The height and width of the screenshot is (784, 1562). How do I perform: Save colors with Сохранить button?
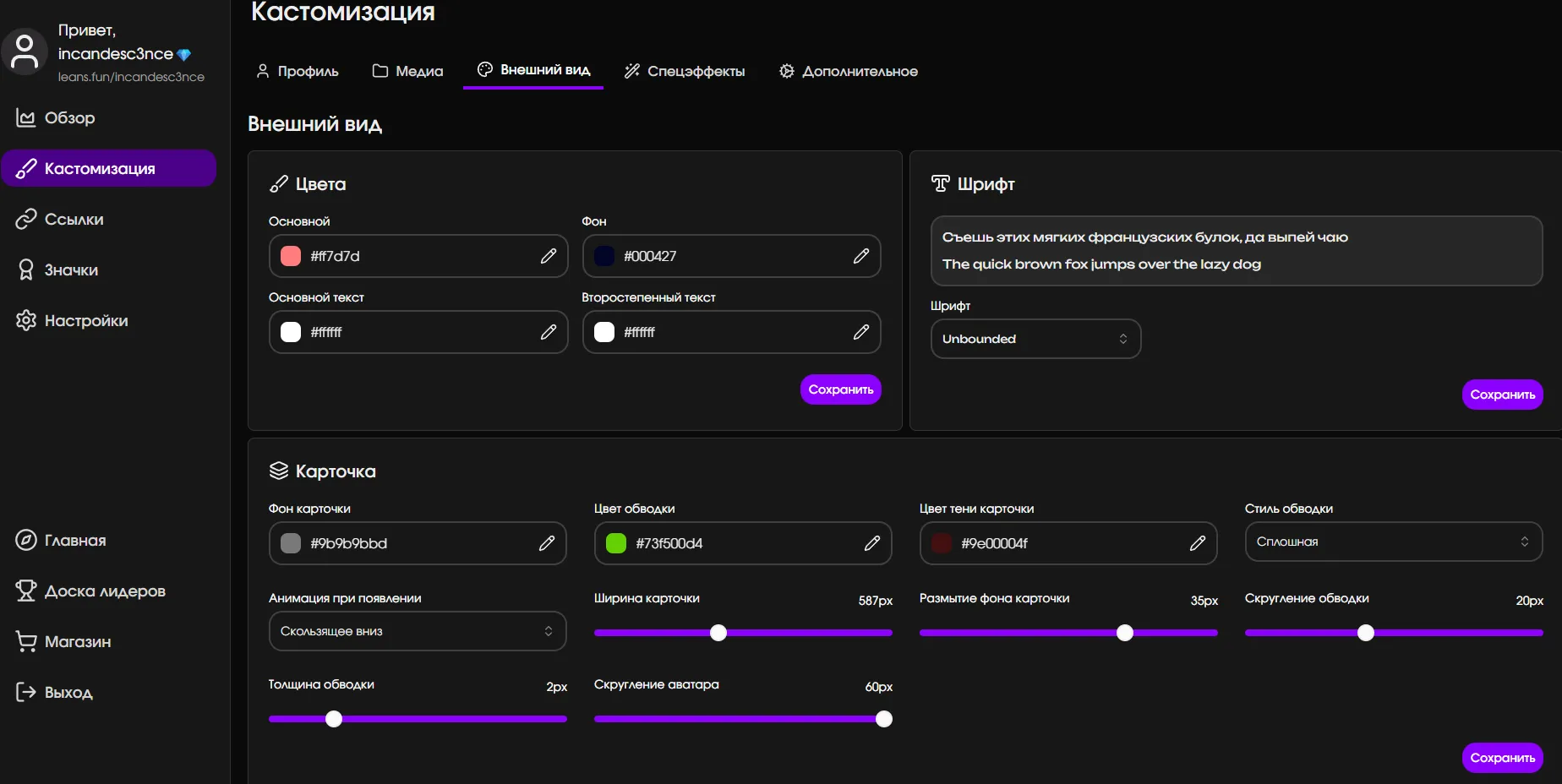[840, 389]
